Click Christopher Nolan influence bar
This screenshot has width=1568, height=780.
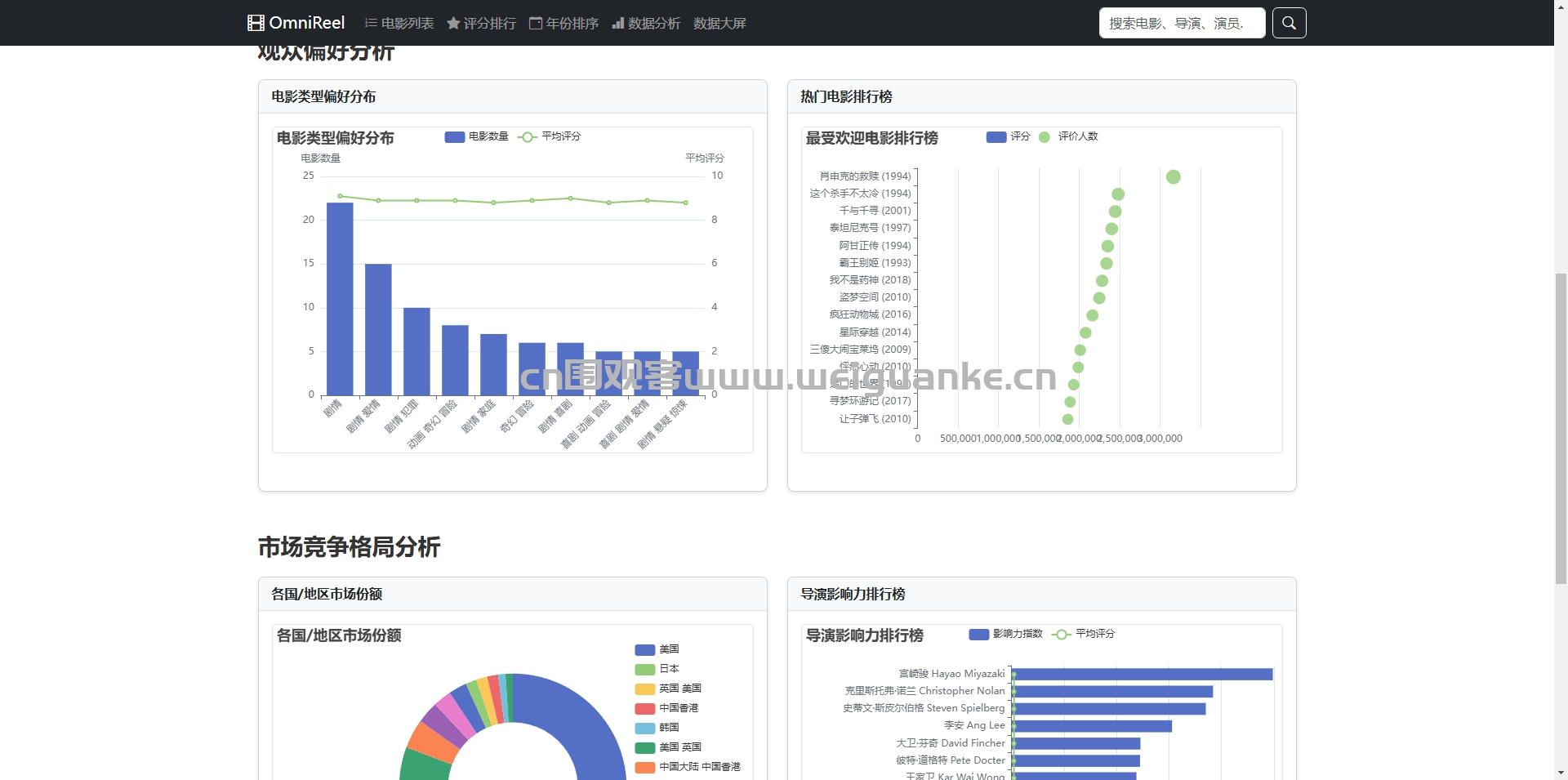pyautogui.click(x=1113, y=691)
